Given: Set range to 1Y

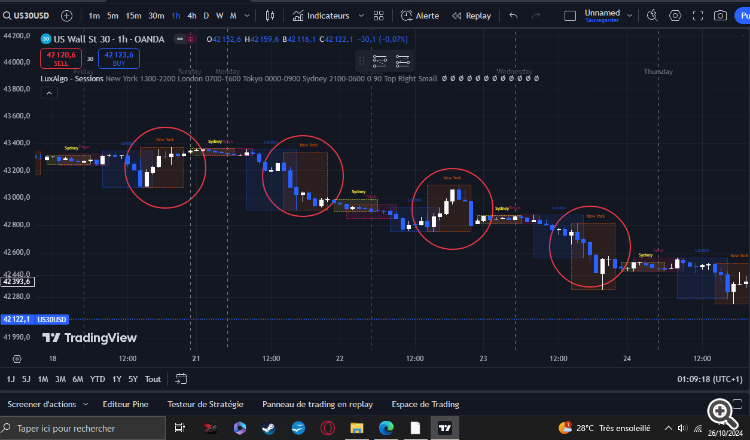Looking at the screenshot, I should pyautogui.click(x=117, y=379).
